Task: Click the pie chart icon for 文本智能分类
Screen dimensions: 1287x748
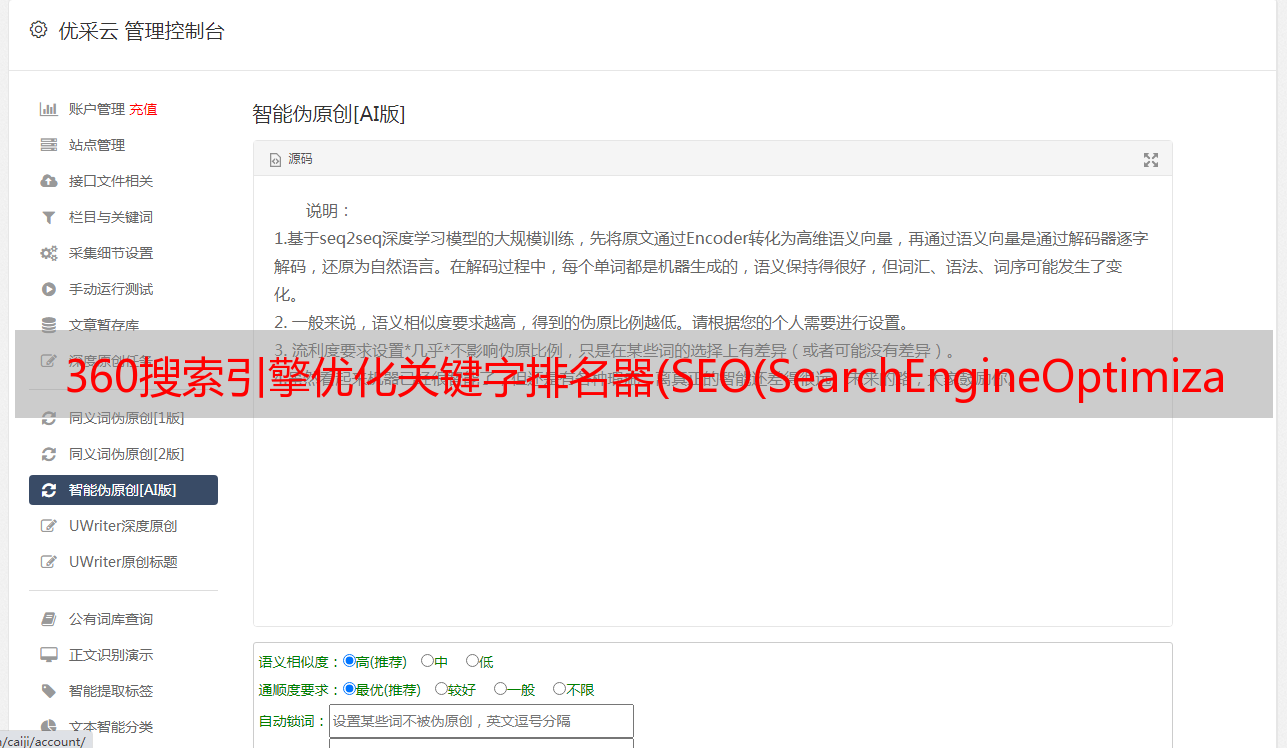Action: 48,727
